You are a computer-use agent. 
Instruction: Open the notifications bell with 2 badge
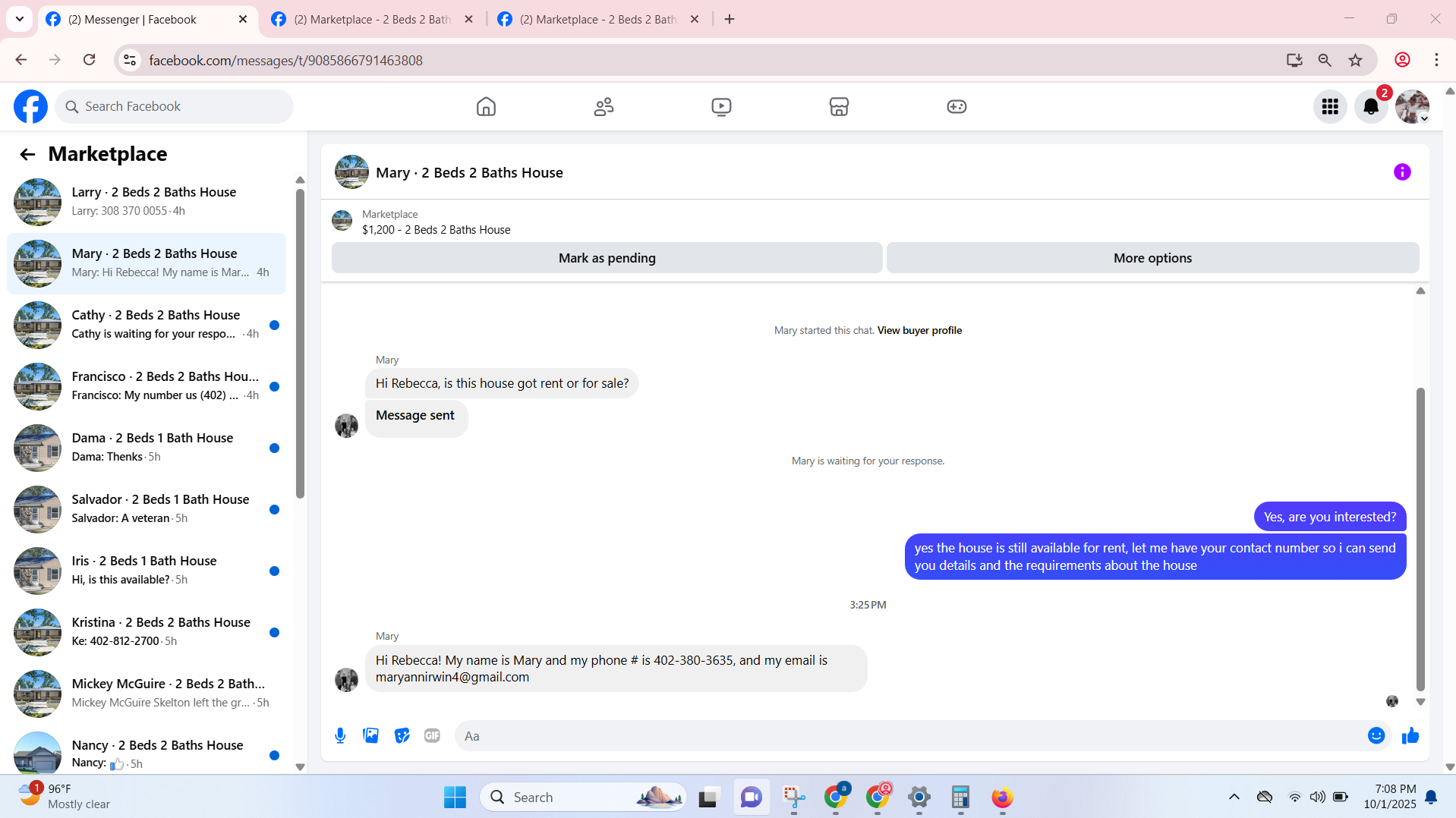(1371, 107)
